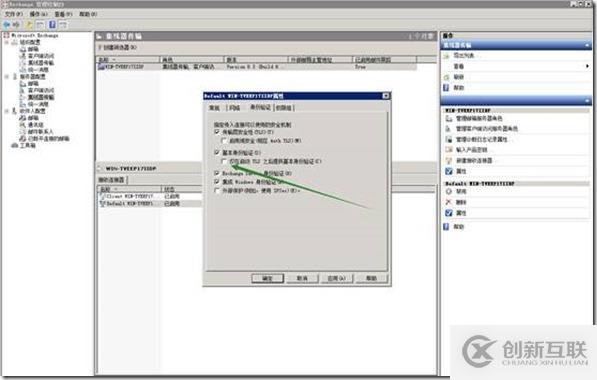
Task: Open Help from the blue toolbar icon
Action: tap(52, 25)
